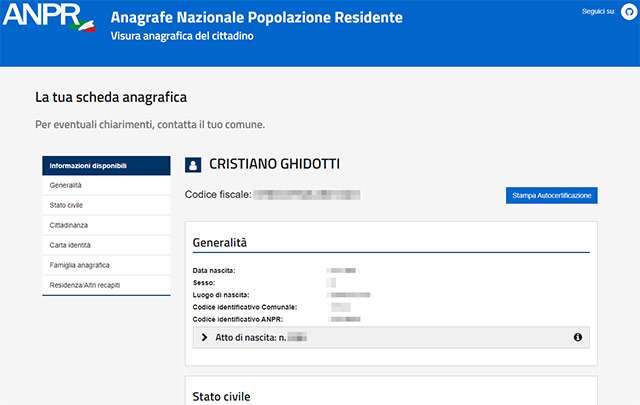Click Anagrafe Nazionale Popolazione Residente title
This screenshot has width=640, height=405.
pyautogui.click(x=256, y=18)
